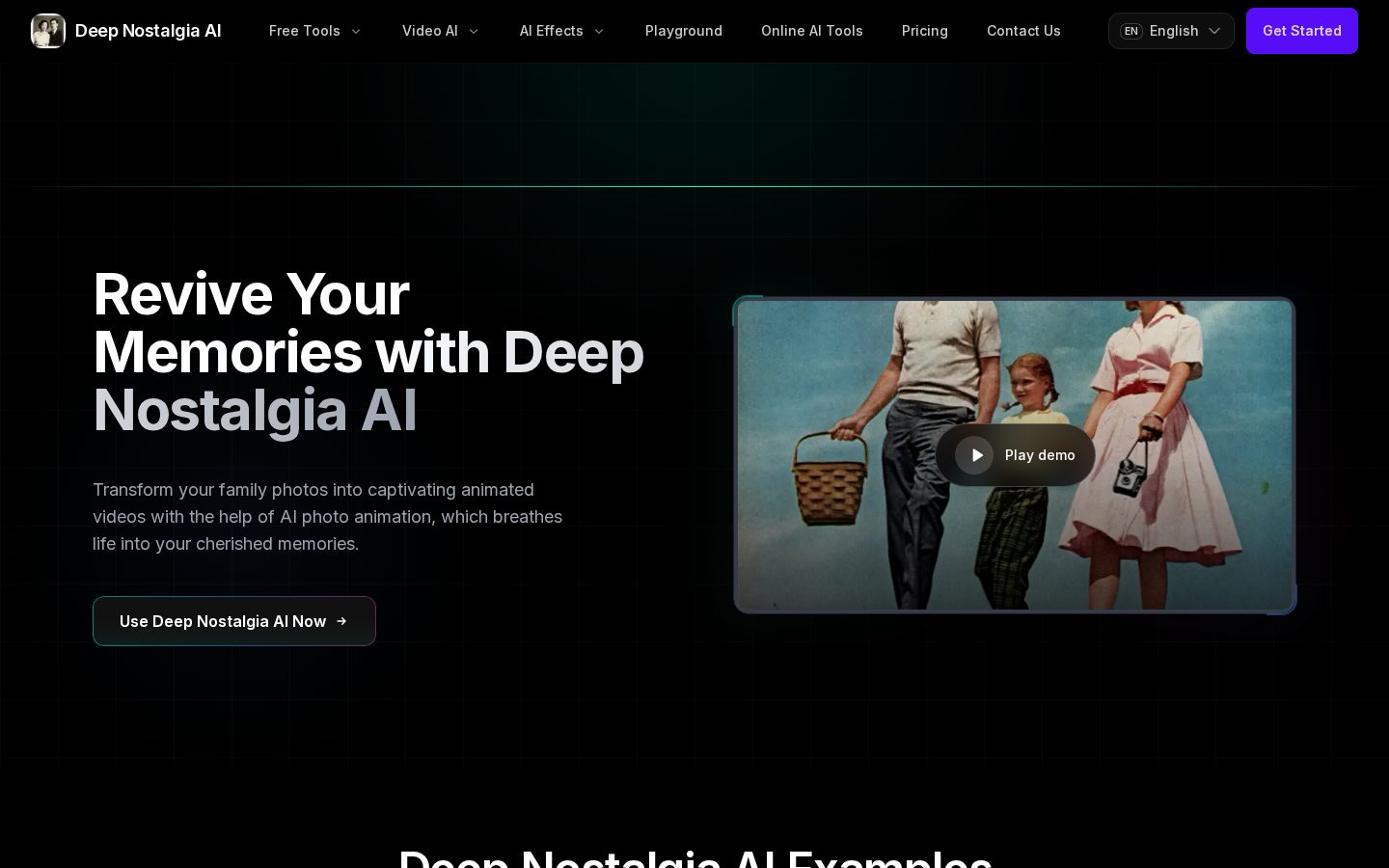This screenshot has width=1389, height=868.
Task: Expand the Free Tools dropdown
Action: (x=314, y=31)
